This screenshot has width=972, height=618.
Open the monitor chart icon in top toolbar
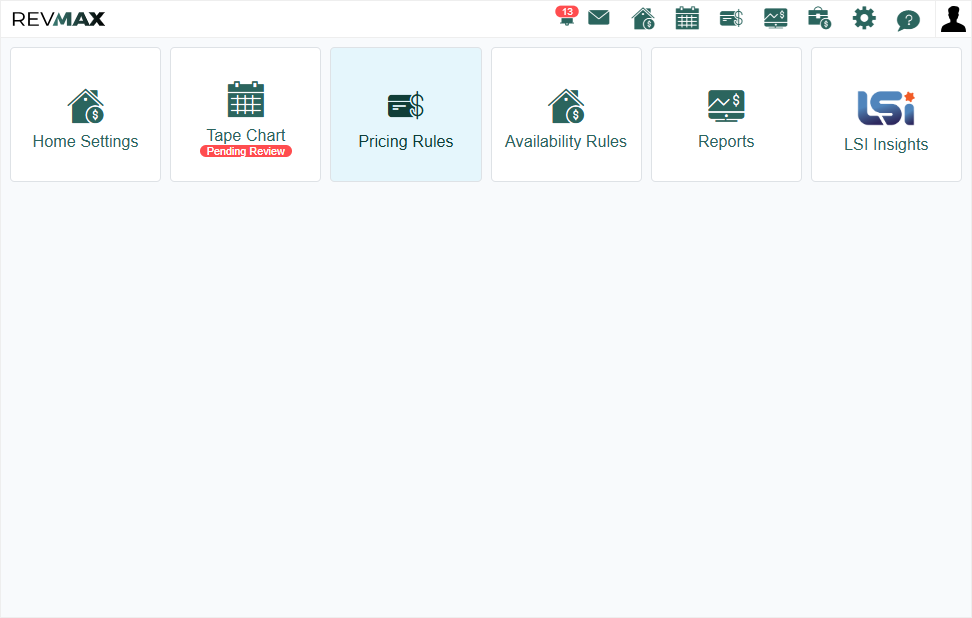[775, 19]
